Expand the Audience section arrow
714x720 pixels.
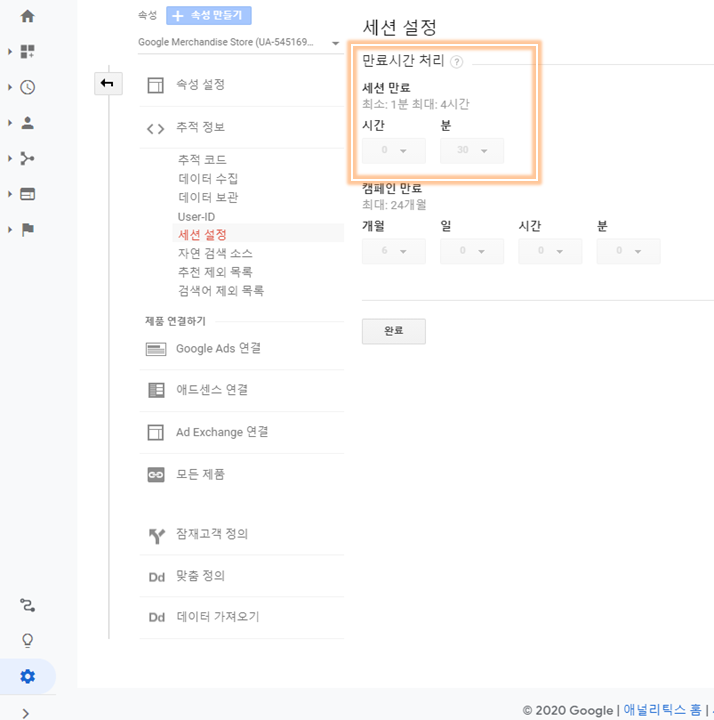pyautogui.click(x=10, y=123)
